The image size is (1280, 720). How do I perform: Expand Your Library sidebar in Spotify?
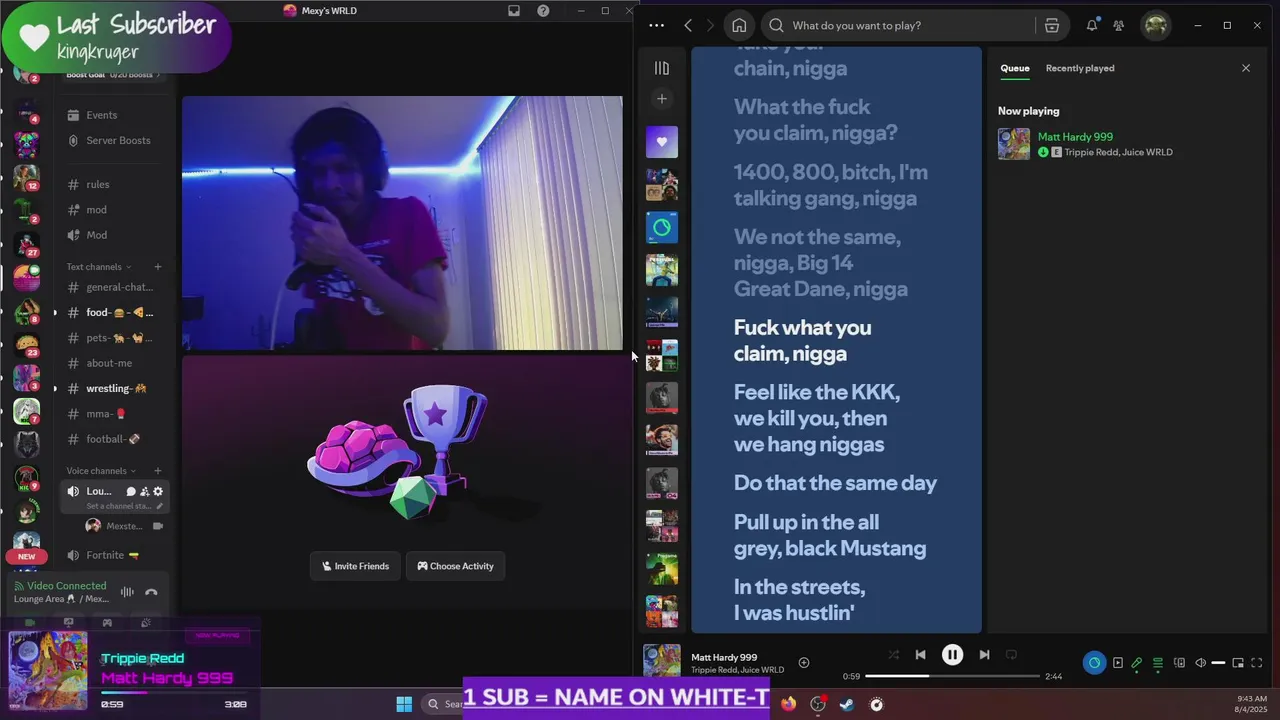click(661, 68)
